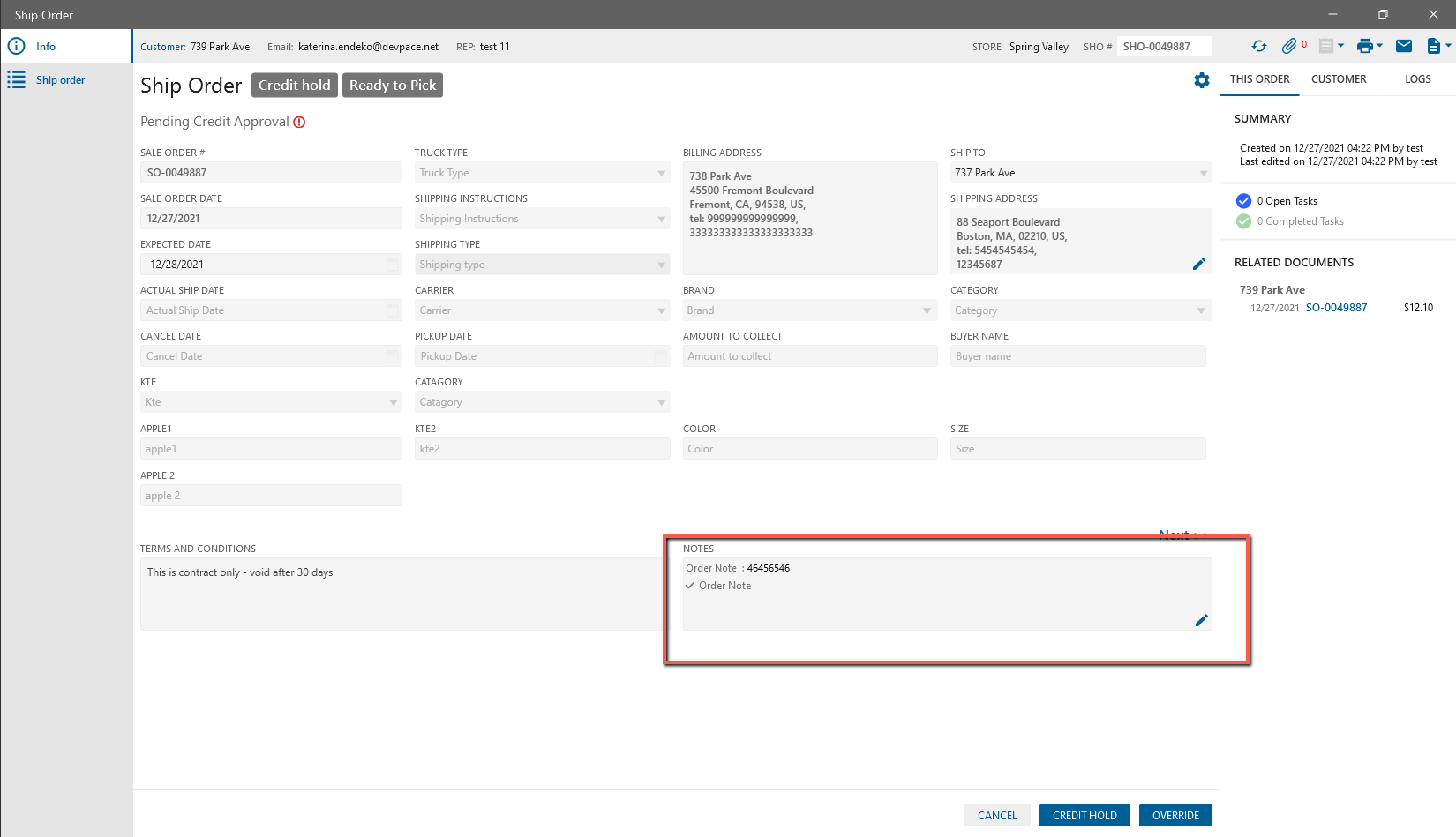Viewport: 1456px width, 837px height.
Task: Open the calendar picker for Pickup Date
Action: tap(660, 356)
